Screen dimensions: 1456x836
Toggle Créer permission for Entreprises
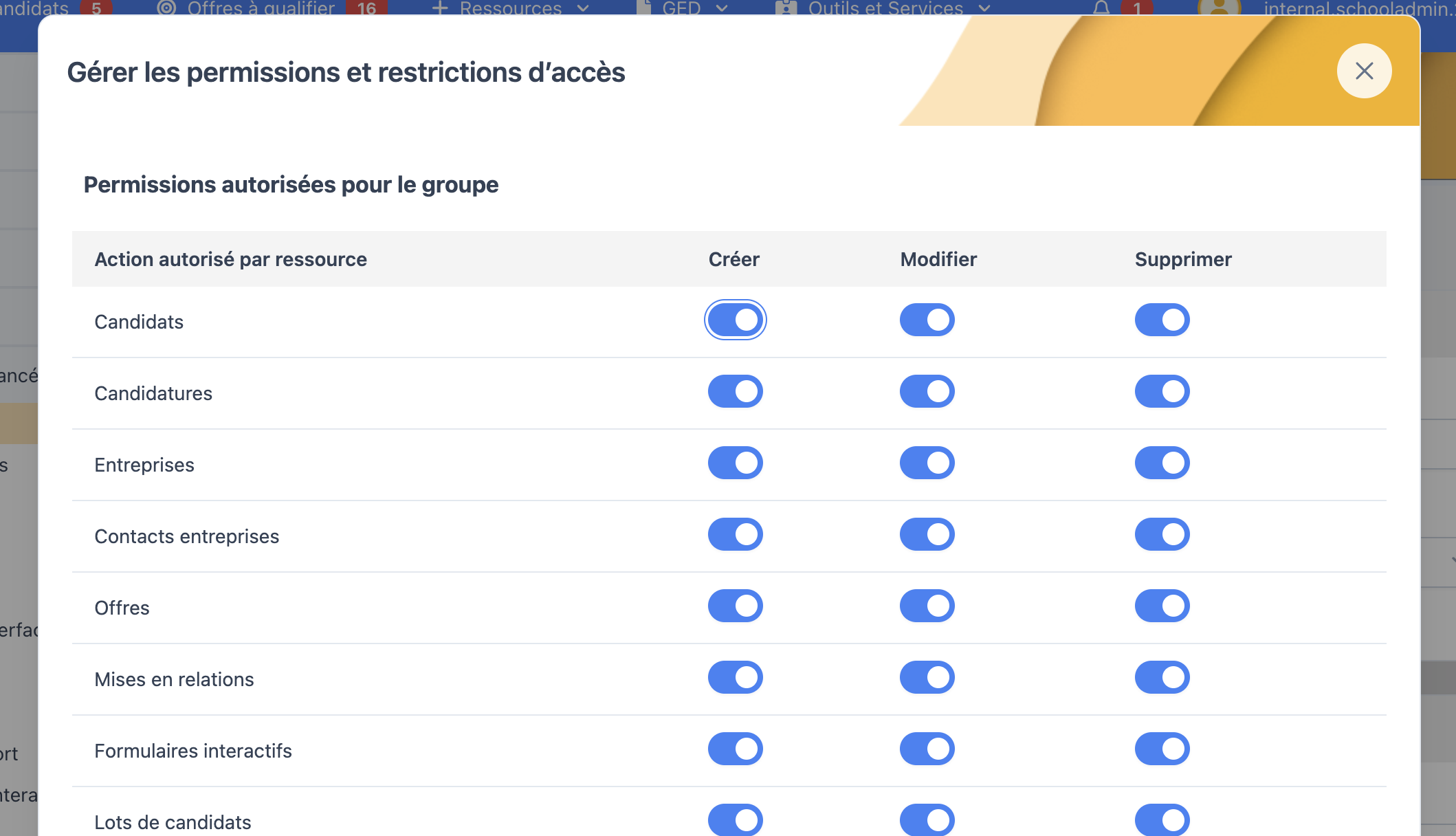coord(736,463)
